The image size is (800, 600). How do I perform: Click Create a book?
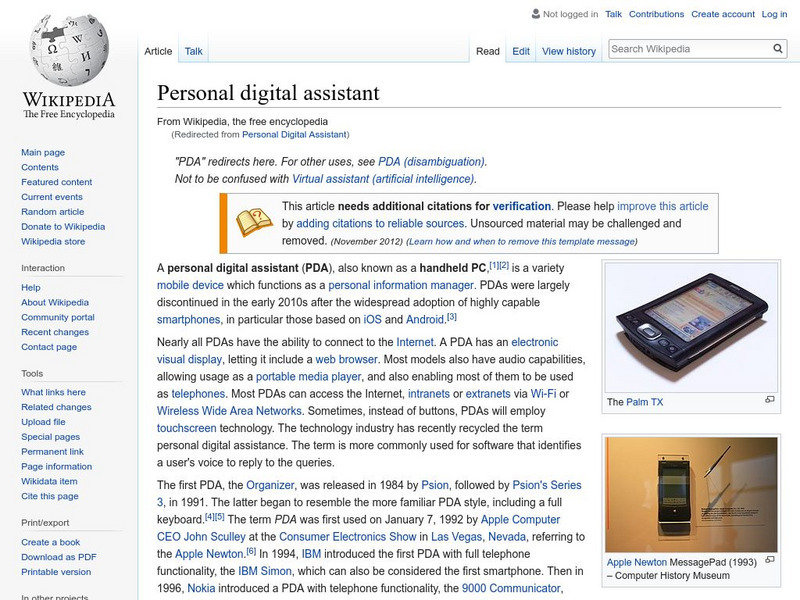51,542
